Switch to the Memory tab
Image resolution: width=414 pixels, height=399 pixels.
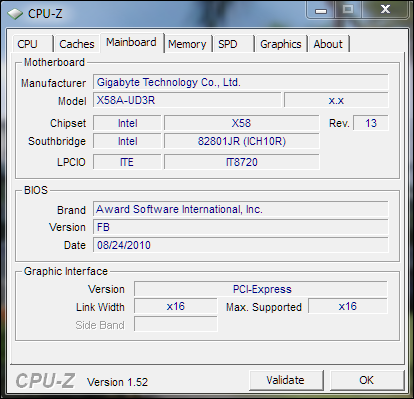[188, 44]
